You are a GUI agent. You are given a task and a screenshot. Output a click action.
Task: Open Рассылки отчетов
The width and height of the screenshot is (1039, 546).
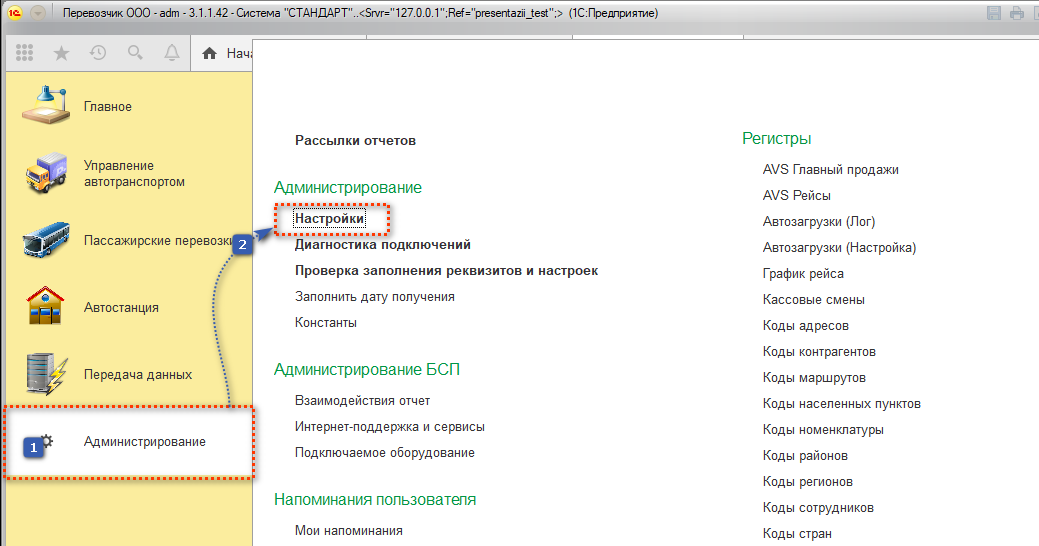click(355, 141)
